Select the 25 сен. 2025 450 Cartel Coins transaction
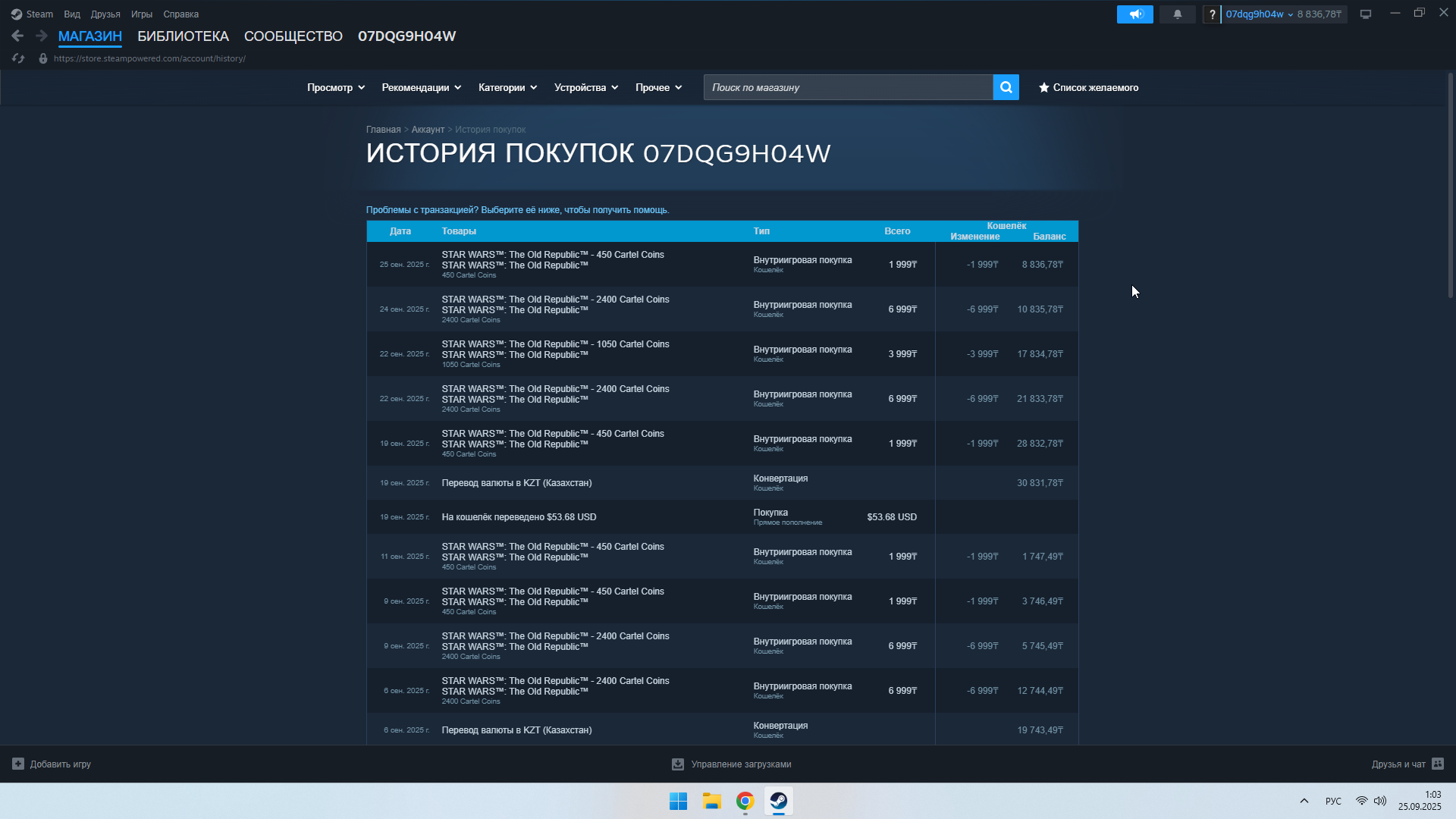 tap(722, 265)
